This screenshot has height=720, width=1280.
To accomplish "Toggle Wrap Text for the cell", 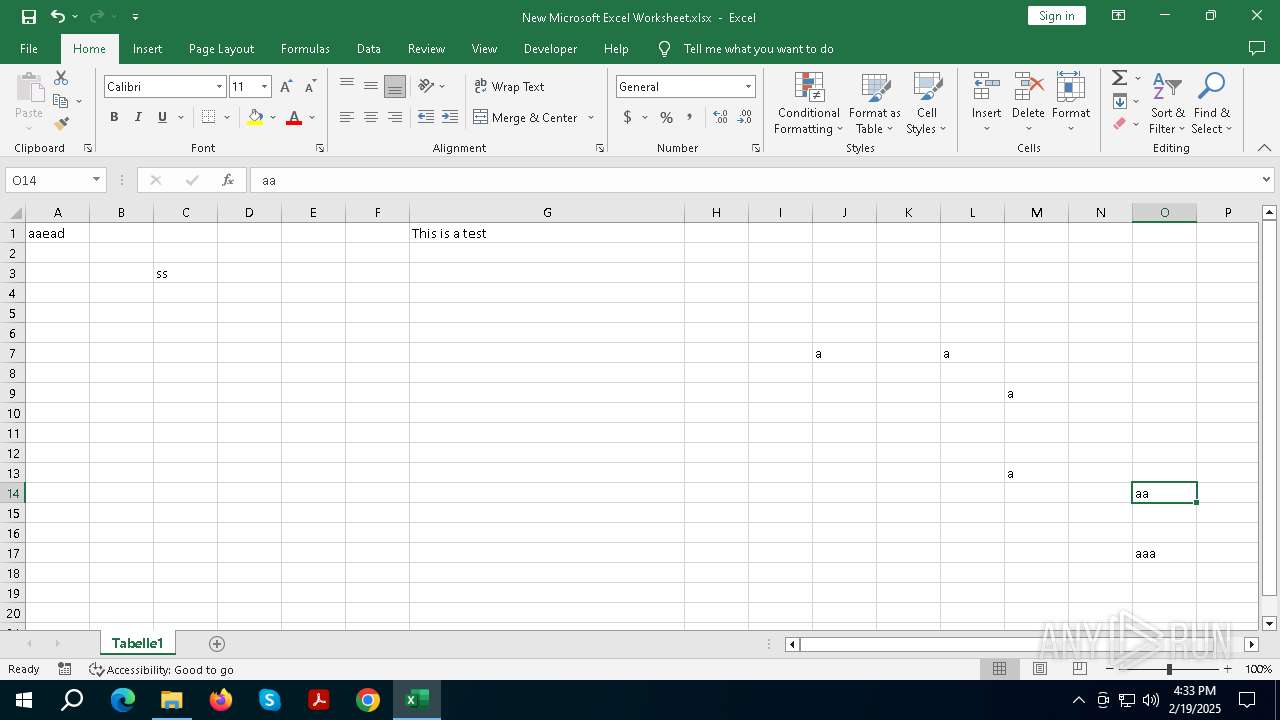I will (x=509, y=86).
